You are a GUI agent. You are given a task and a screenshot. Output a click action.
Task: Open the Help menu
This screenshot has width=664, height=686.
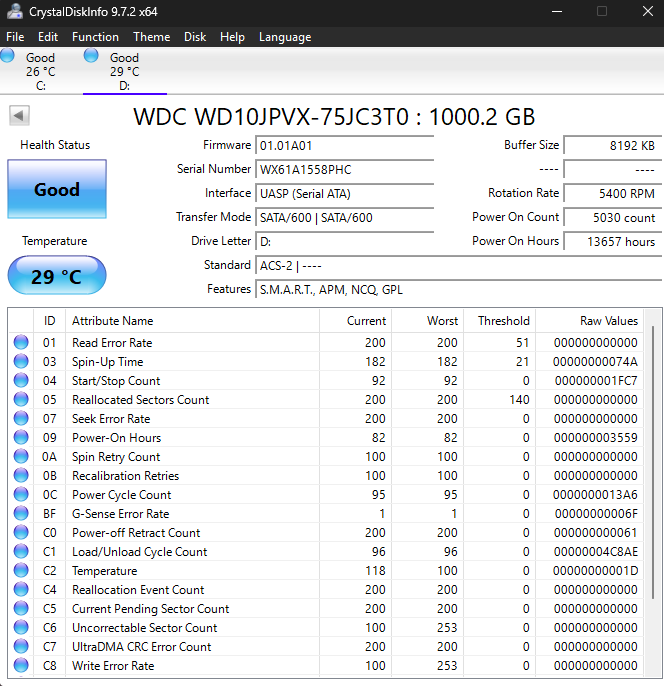click(232, 37)
